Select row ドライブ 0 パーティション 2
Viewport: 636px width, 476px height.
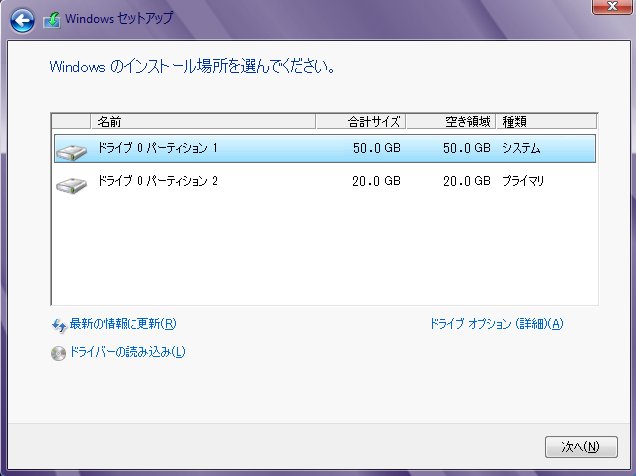click(325, 181)
